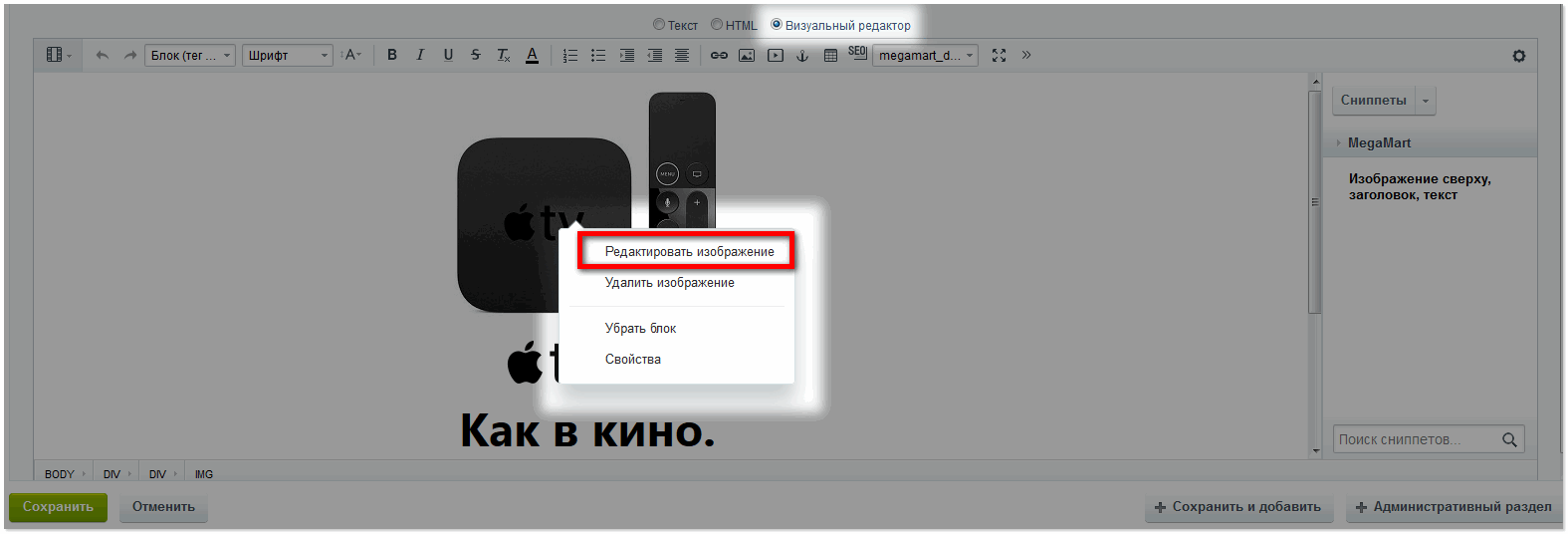The width and height of the screenshot is (1568, 534).
Task: Toggle bold formatting
Action: 392,55
